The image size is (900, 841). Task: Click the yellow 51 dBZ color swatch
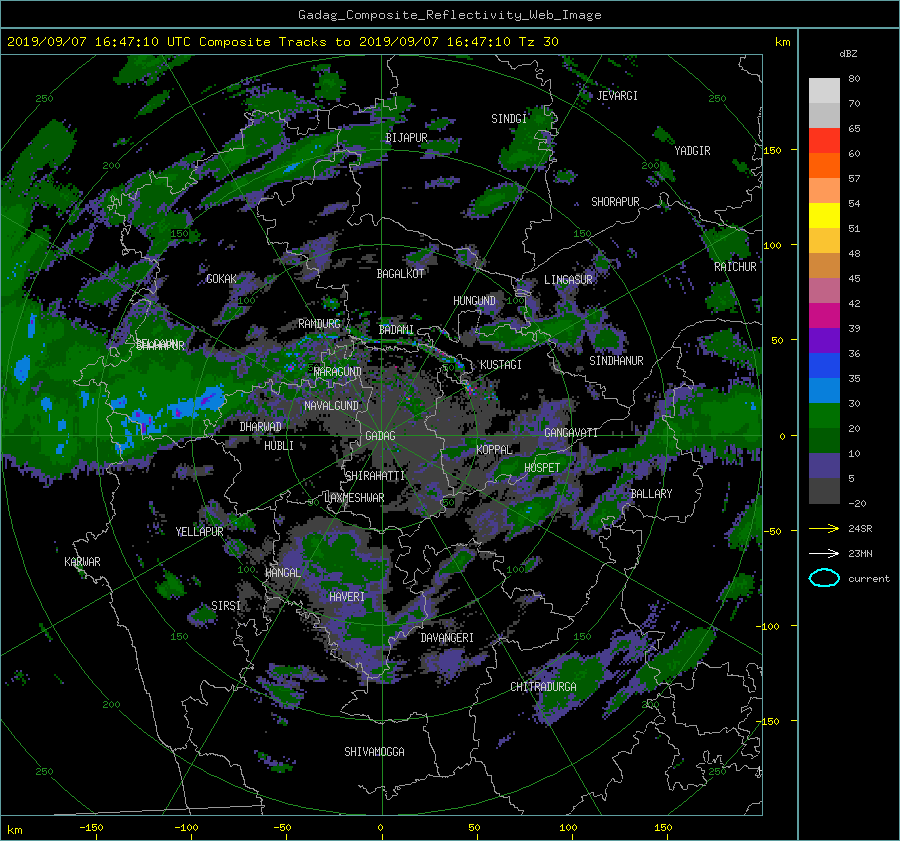click(x=824, y=216)
